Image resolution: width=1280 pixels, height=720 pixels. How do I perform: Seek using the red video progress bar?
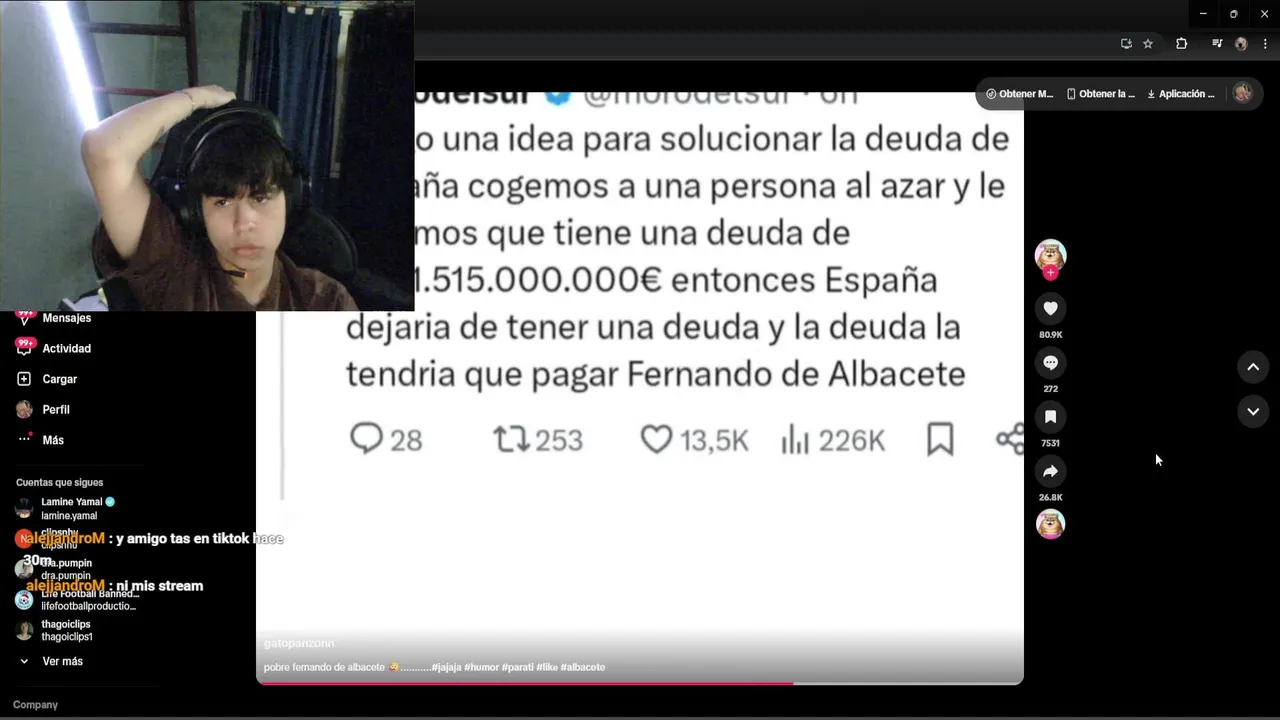point(640,684)
